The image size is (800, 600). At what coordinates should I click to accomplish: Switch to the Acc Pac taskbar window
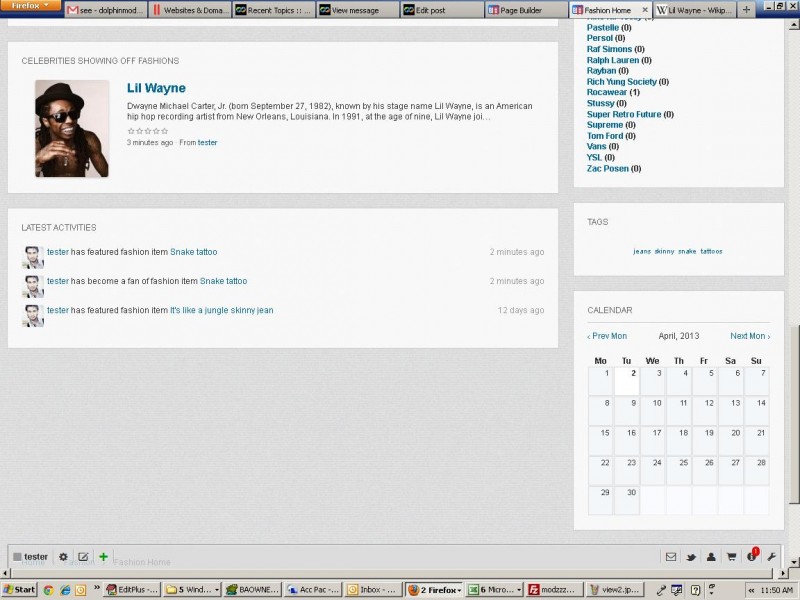pyautogui.click(x=313, y=590)
